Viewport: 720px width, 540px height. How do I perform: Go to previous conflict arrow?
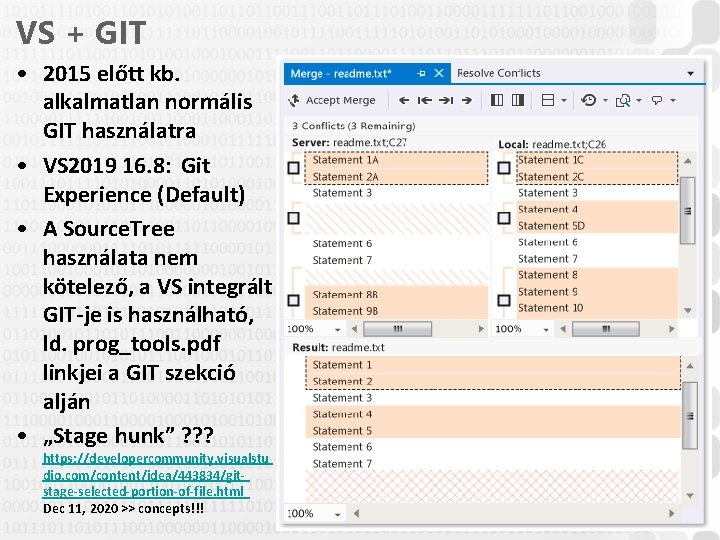click(404, 100)
